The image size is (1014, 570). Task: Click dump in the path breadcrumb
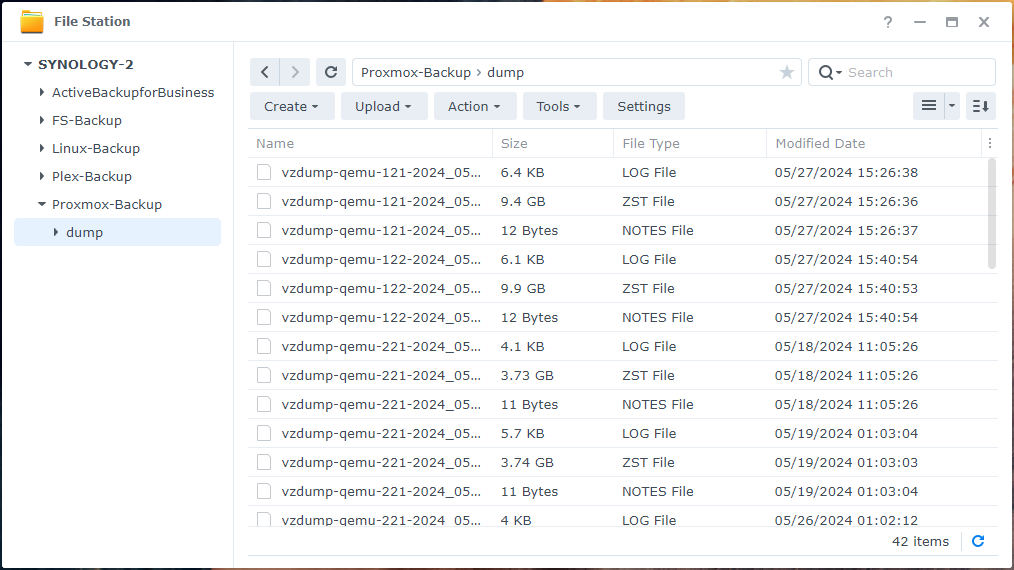tap(505, 72)
